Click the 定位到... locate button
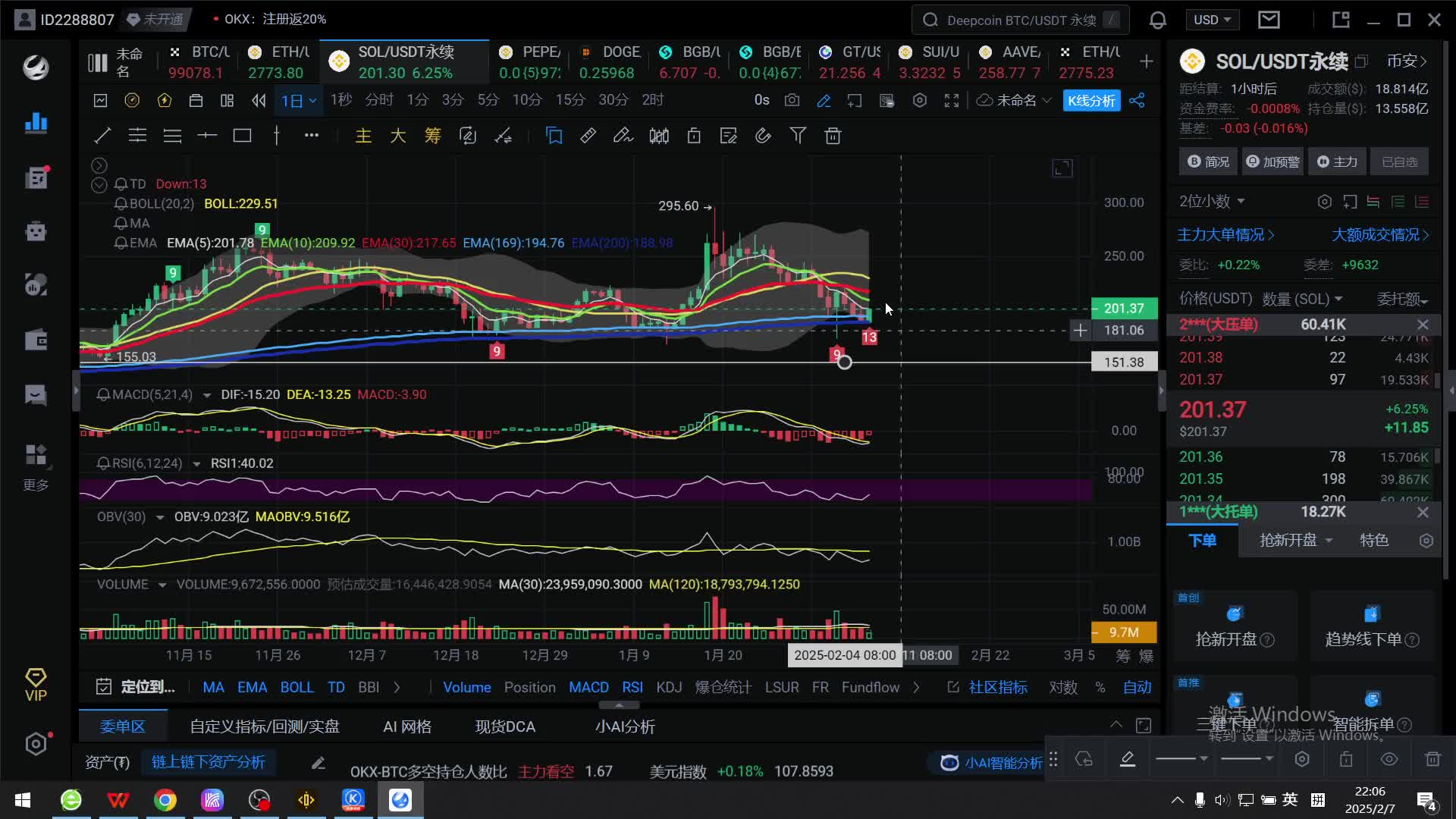Viewport: 1456px width, 819px height. point(136,687)
